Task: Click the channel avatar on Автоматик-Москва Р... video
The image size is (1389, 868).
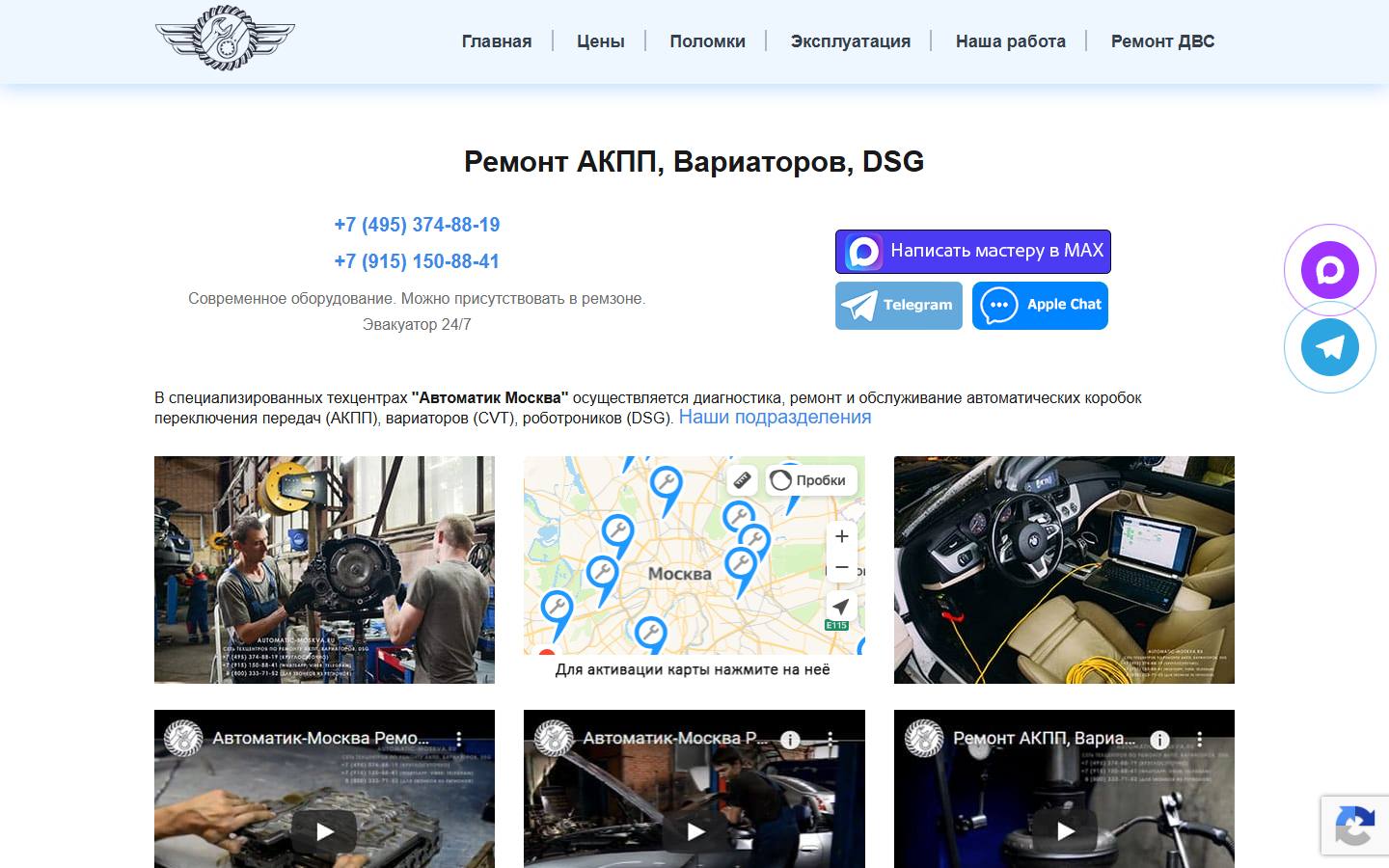Action: pos(554,739)
